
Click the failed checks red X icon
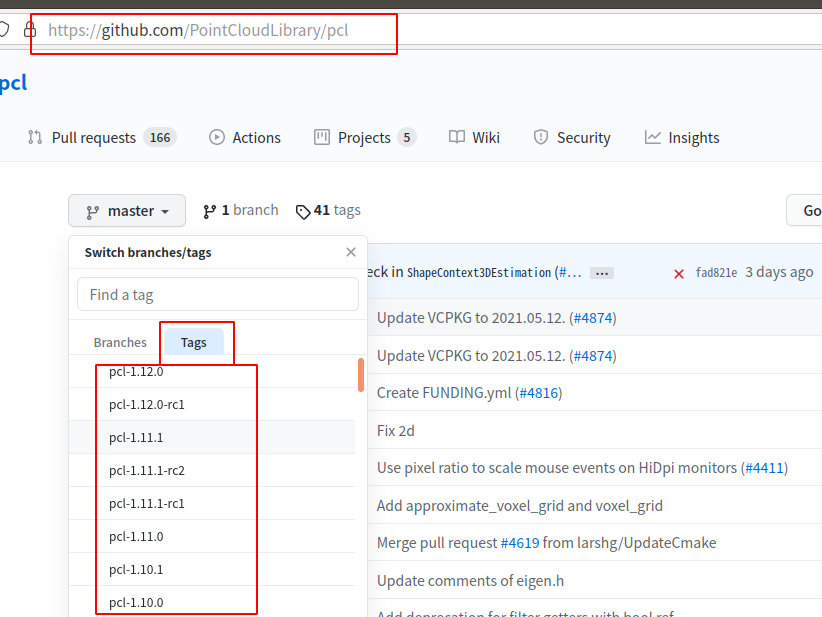click(x=679, y=274)
